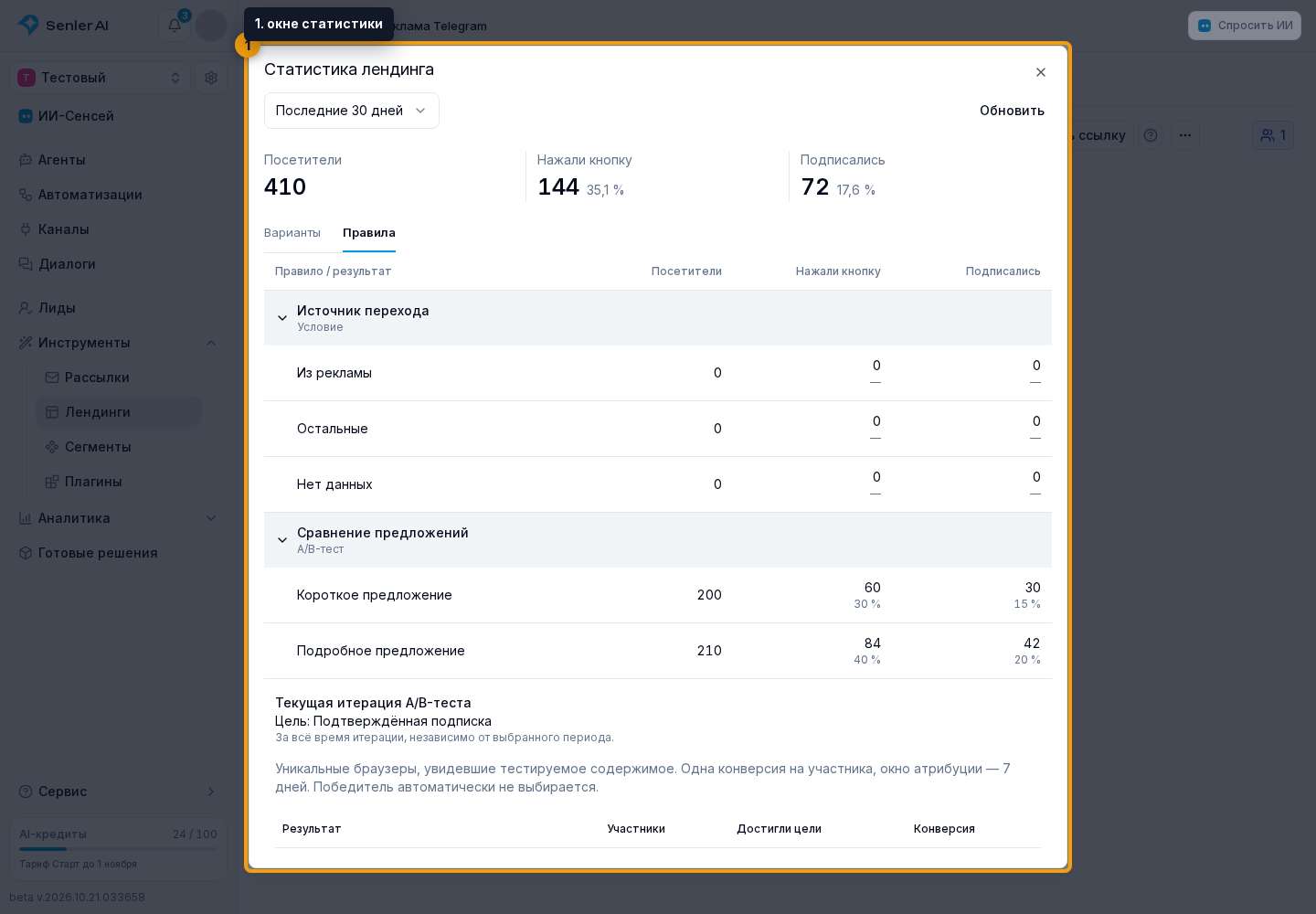Click the Обновить button
This screenshot has width=1316, height=914.
tap(1012, 111)
